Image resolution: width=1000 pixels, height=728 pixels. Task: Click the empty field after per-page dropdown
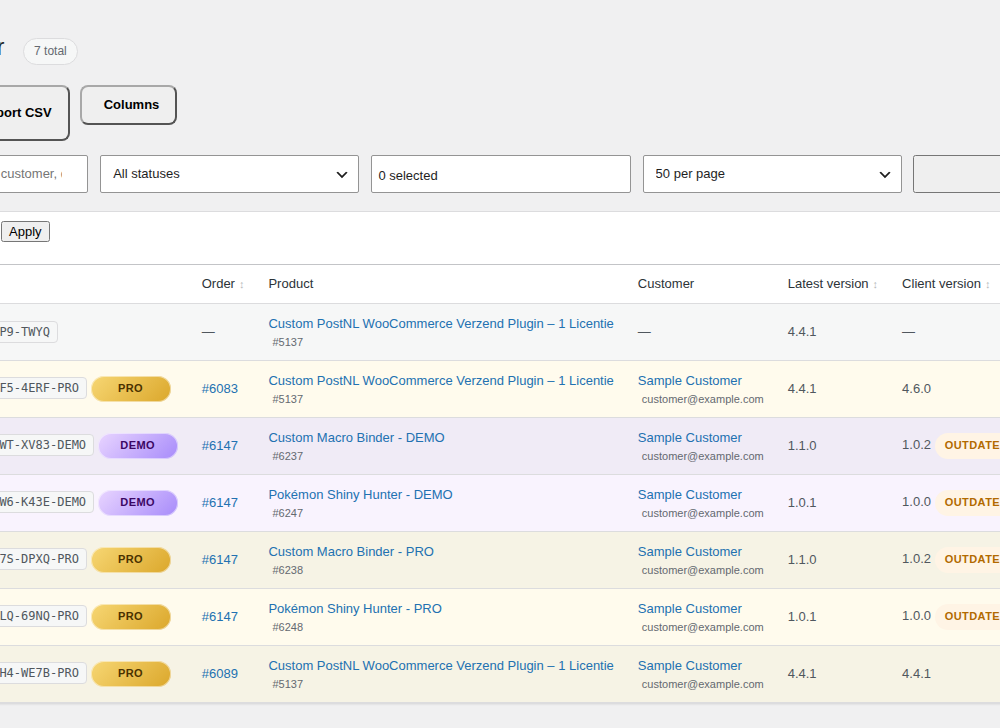(957, 174)
